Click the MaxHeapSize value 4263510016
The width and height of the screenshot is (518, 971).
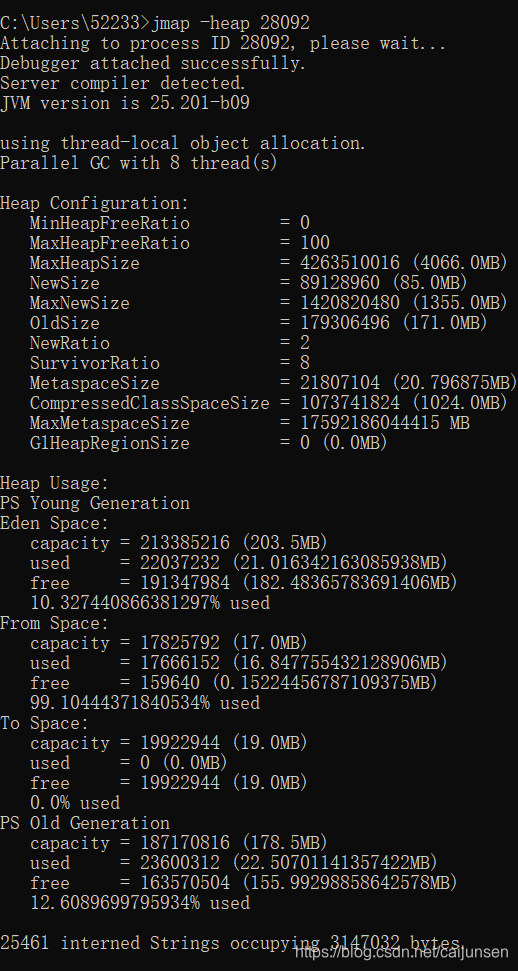tap(350, 263)
